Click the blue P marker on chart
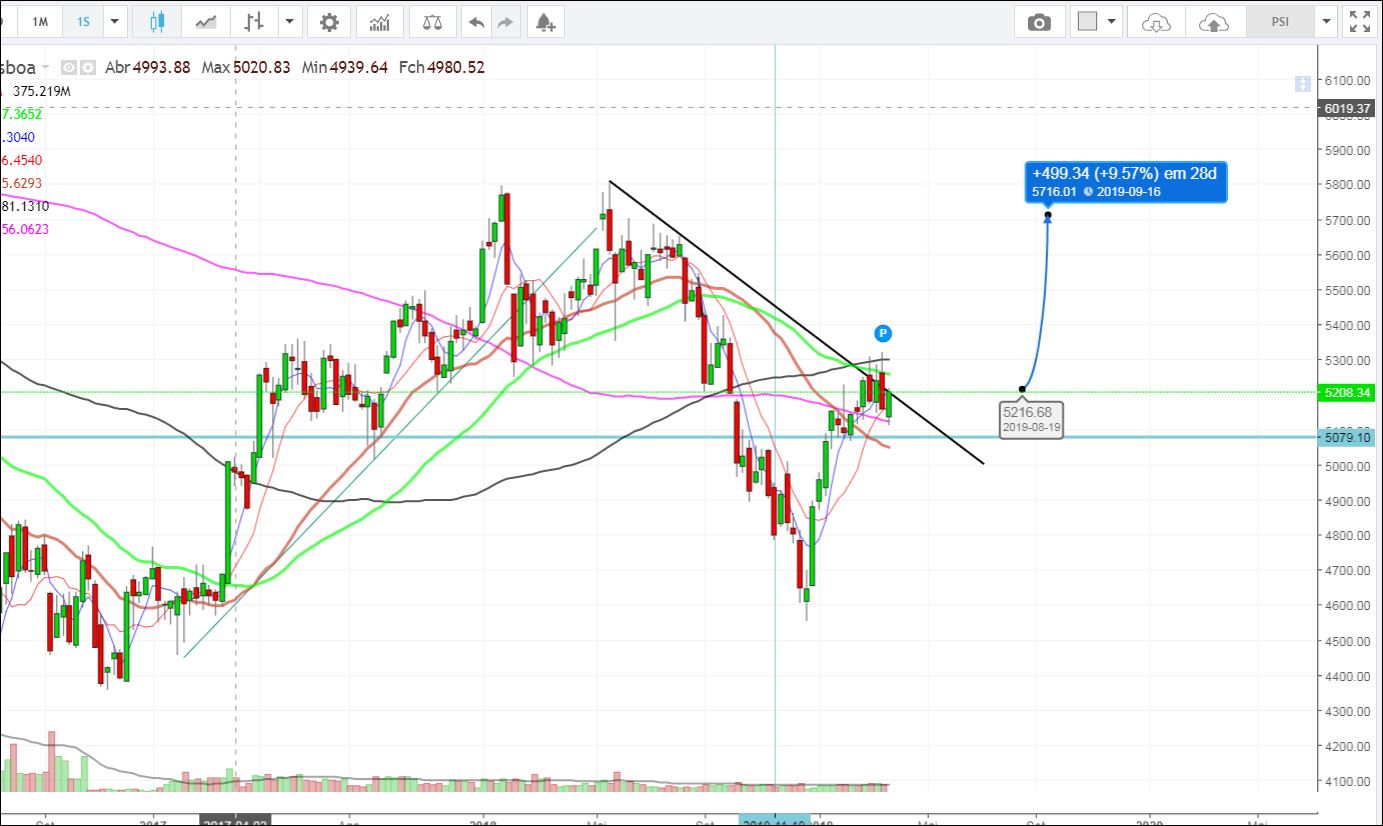The height and width of the screenshot is (826, 1383). point(883,333)
